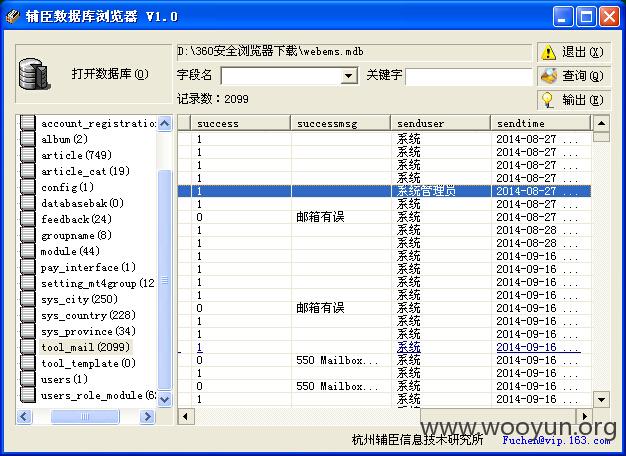Click the lightbulb icon beside 输出
This screenshot has width=626, height=456.
pos(549,99)
